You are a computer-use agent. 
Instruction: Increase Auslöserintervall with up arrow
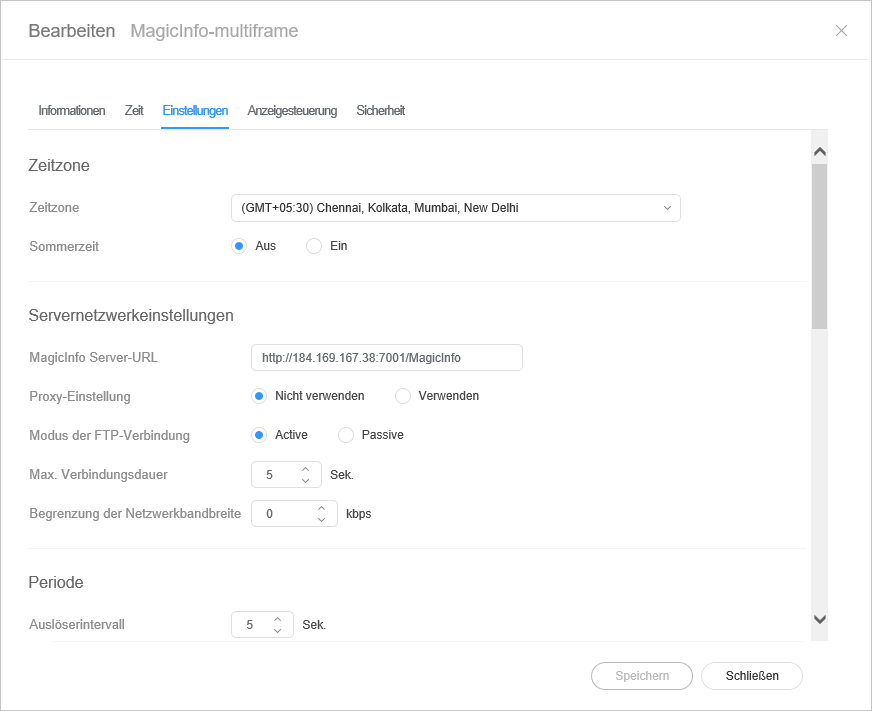[x=278, y=618]
